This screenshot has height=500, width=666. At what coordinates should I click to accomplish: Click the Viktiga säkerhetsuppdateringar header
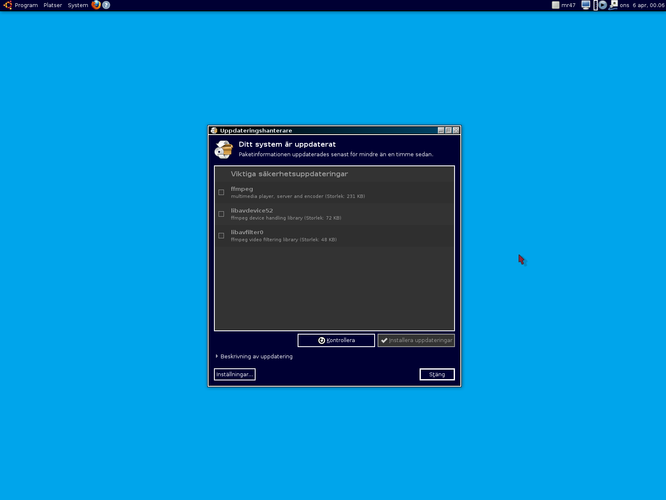(x=289, y=174)
